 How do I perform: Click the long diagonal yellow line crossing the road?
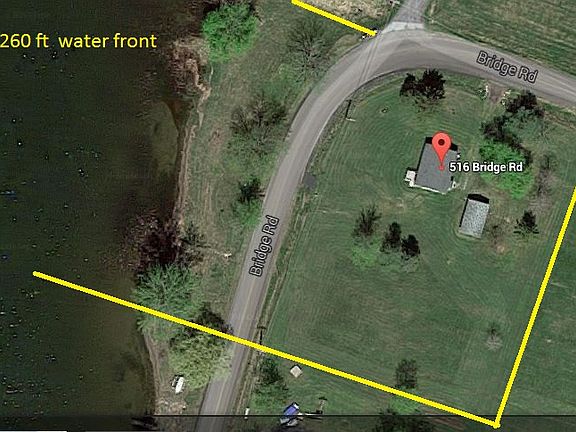(x=264, y=349)
